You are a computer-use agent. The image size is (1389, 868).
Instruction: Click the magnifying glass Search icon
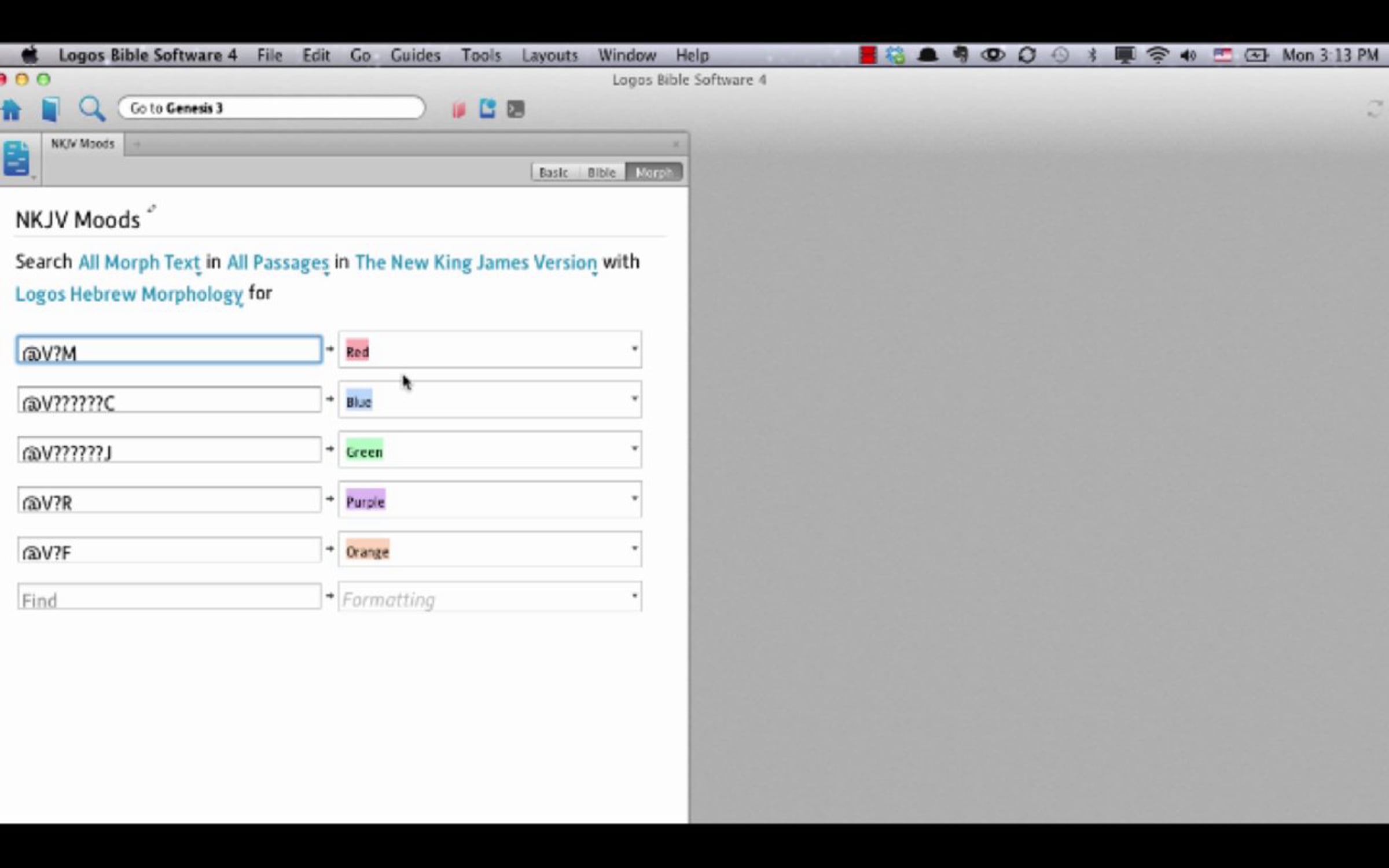coord(91,108)
